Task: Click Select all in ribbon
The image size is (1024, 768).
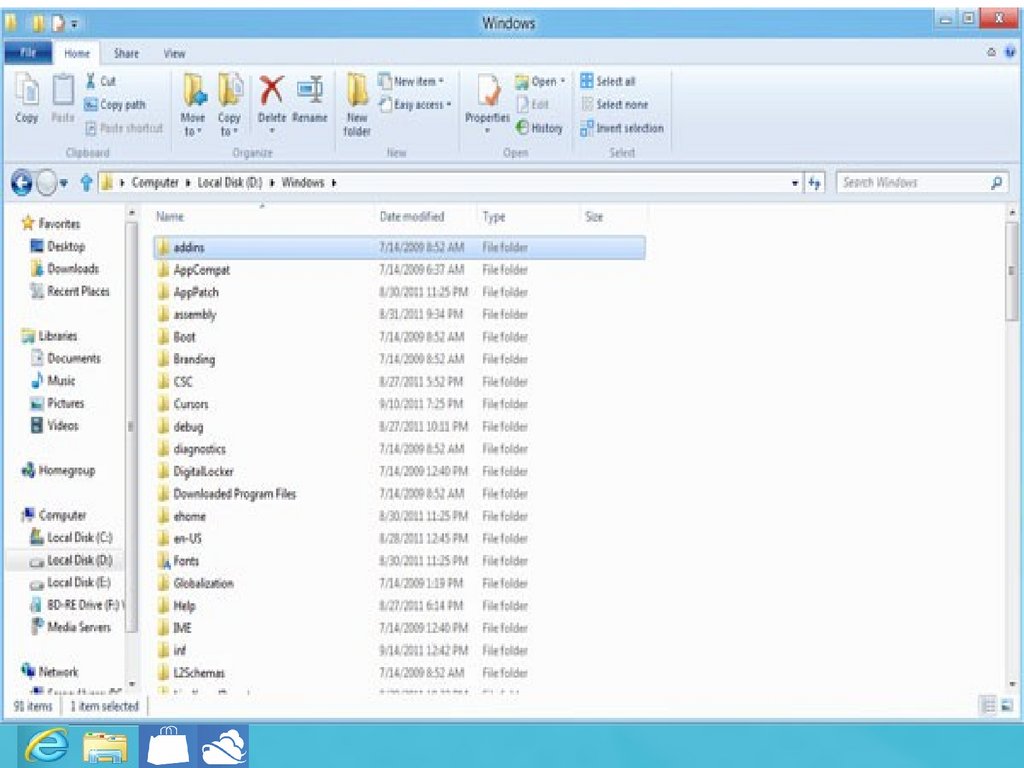Action: [x=608, y=81]
